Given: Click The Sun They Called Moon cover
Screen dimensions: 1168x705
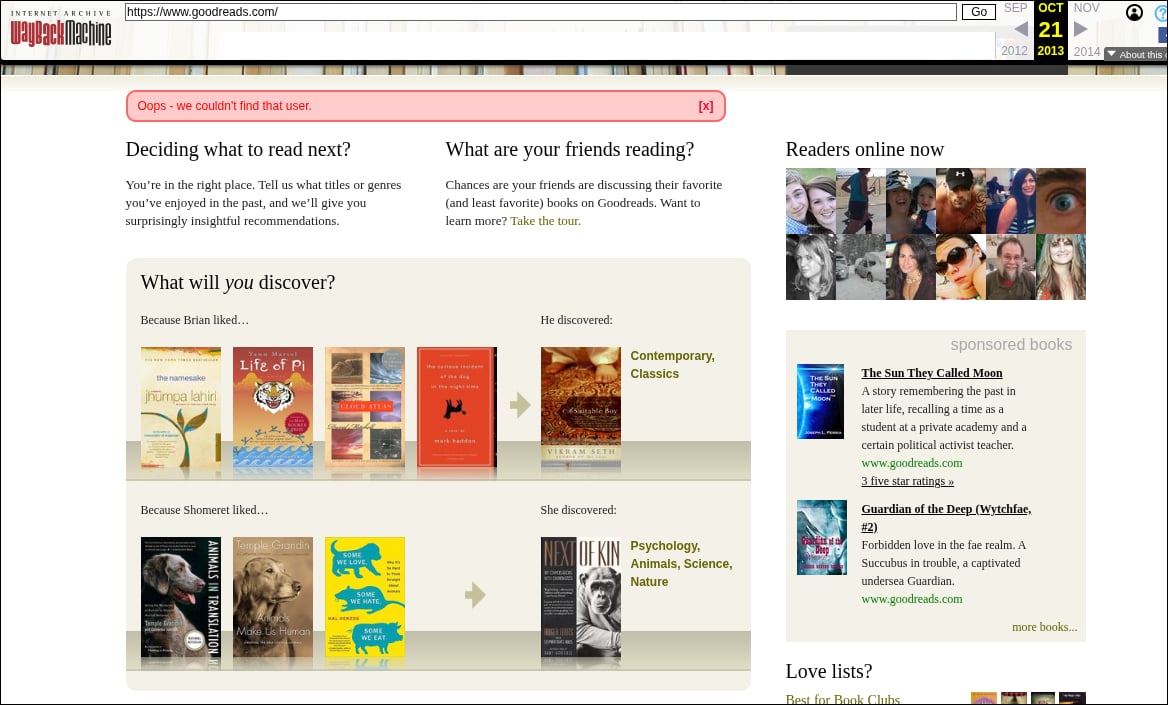Looking at the screenshot, I should (x=820, y=401).
